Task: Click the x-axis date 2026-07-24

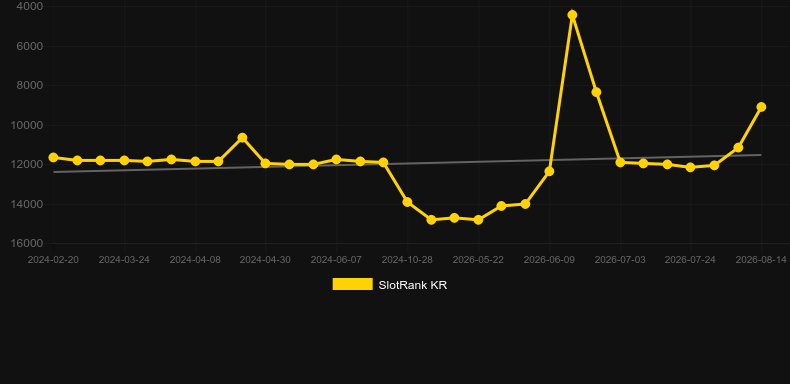Action: [690, 260]
